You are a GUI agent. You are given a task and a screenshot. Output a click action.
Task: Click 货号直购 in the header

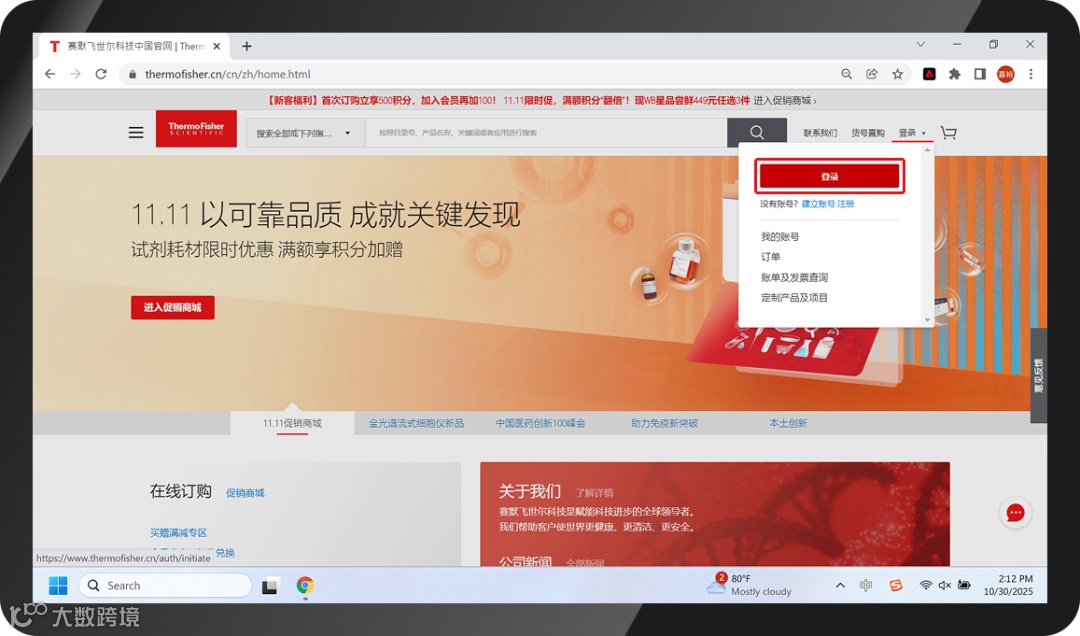pyautogui.click(x=868, y=133)
